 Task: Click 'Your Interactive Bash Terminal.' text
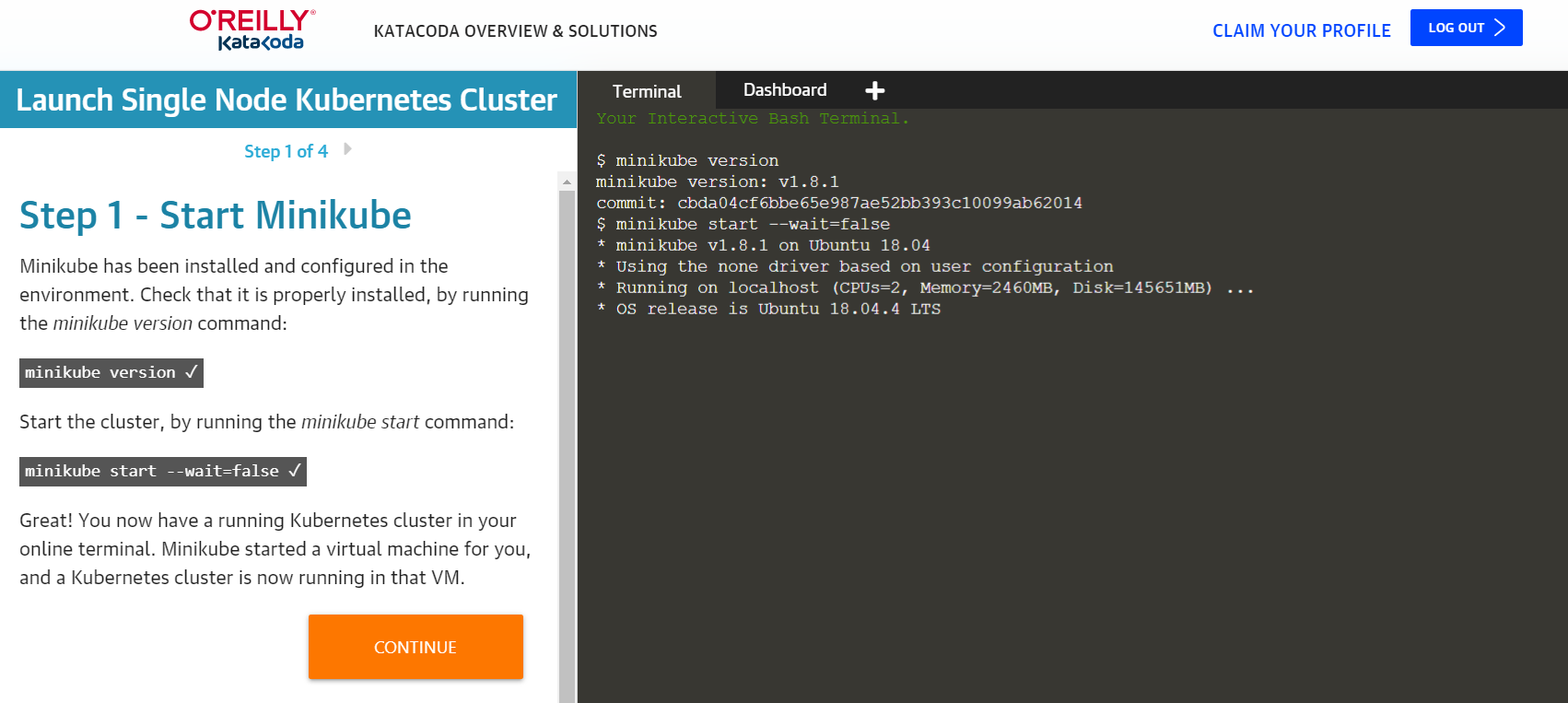click(753, 118)
